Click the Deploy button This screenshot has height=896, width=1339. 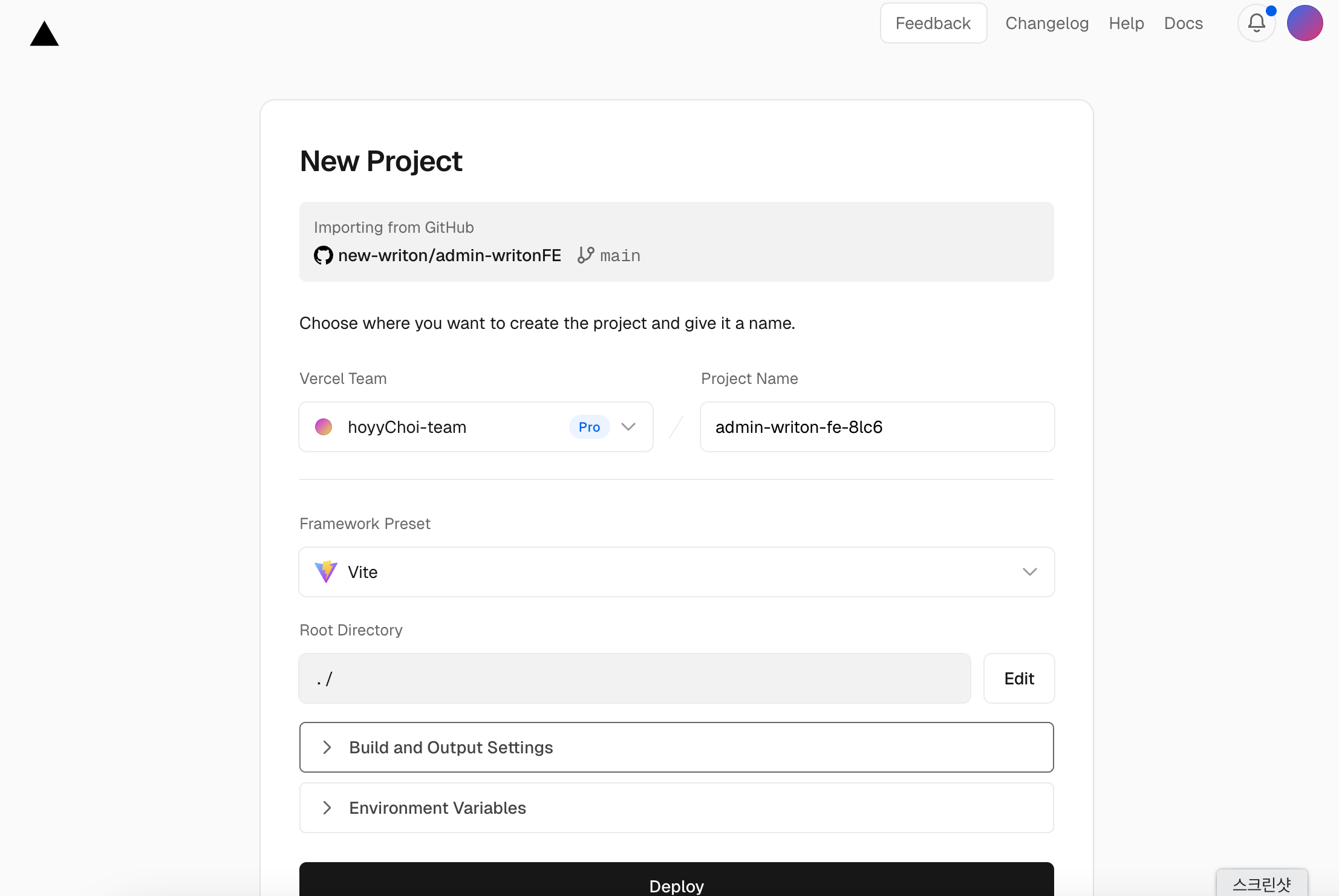point(677,880)
